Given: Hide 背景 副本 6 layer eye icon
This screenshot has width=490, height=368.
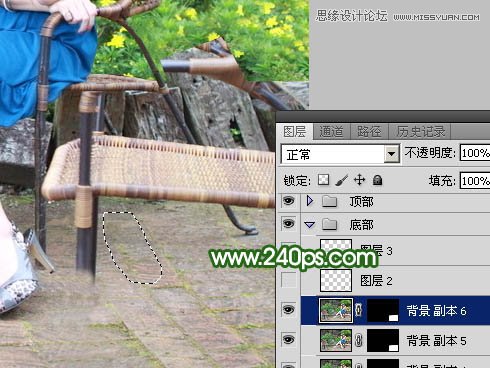Looking at the screenshot, I should (289, 310).
